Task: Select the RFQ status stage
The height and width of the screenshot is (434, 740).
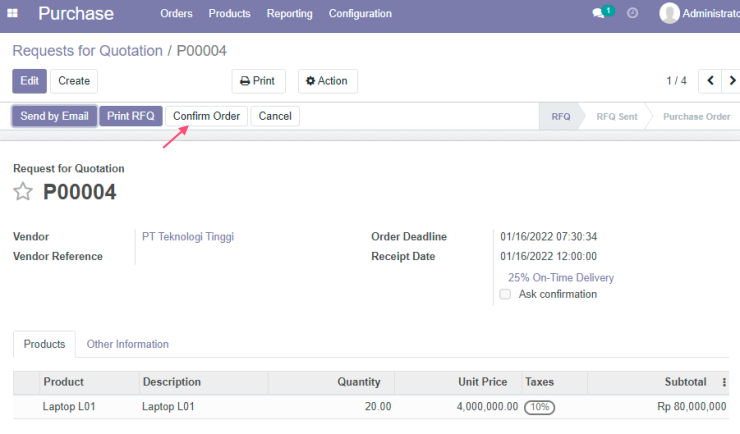Action: coord(561,117)
